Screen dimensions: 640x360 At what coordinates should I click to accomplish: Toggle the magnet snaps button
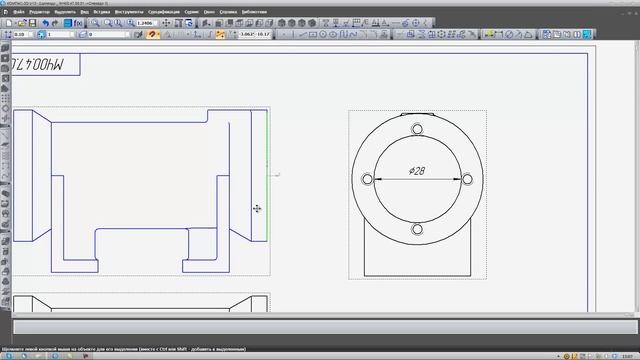151,34
